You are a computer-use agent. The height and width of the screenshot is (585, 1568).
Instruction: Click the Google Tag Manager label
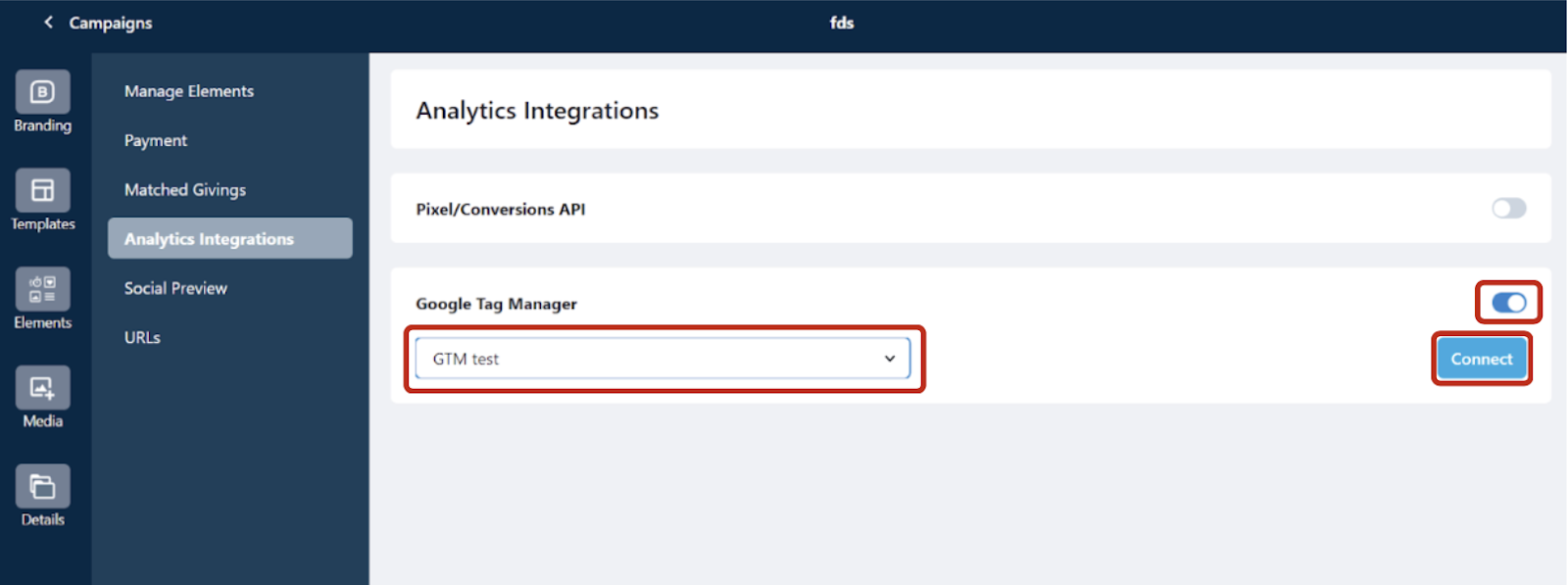[496, 304]
